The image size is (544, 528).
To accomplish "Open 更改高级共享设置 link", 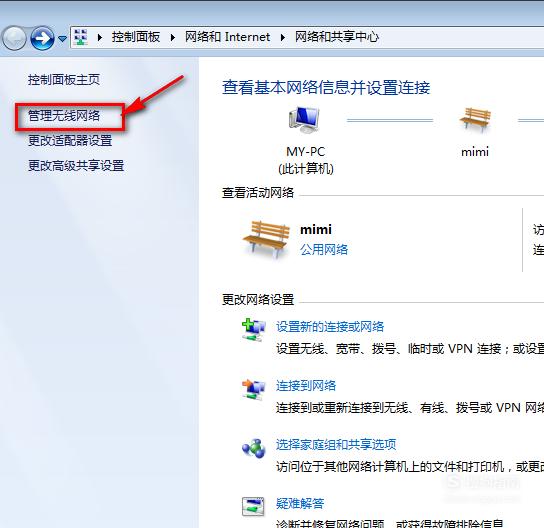I will 76,166.
